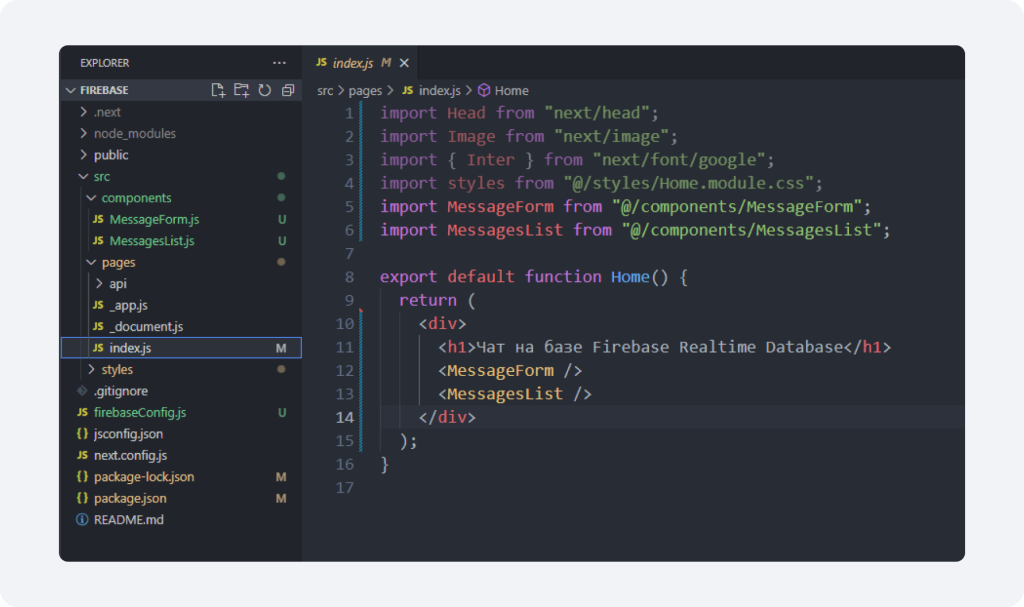Open README.md file

coord(129,520)
